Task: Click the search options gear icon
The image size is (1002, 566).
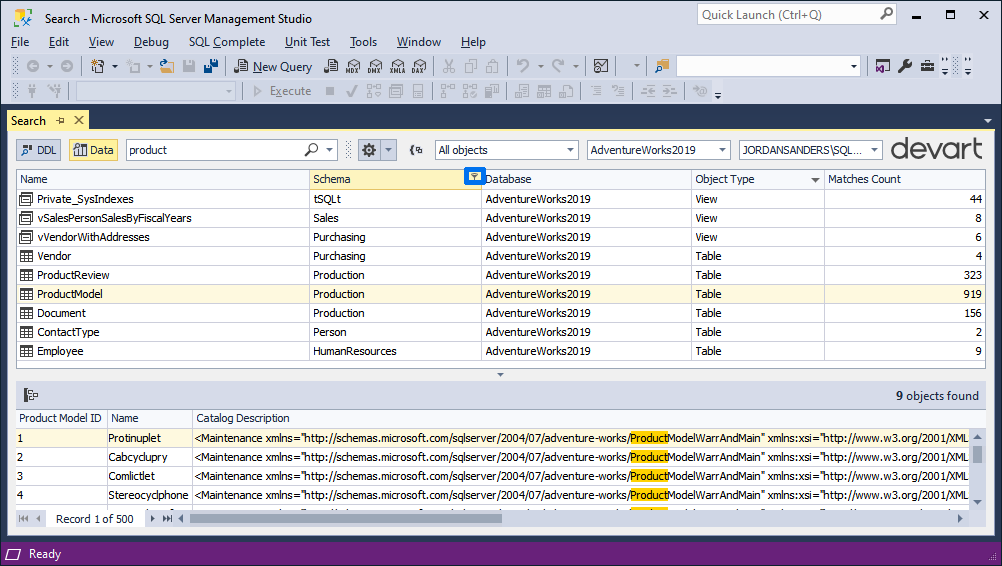Action: point(369,150)
